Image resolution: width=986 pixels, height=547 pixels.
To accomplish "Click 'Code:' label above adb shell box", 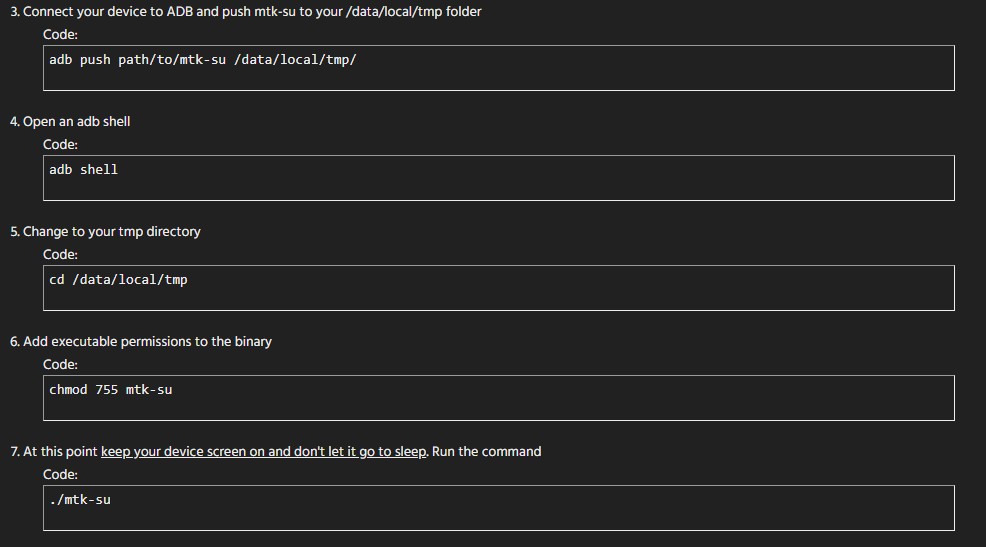I will 60,145.
